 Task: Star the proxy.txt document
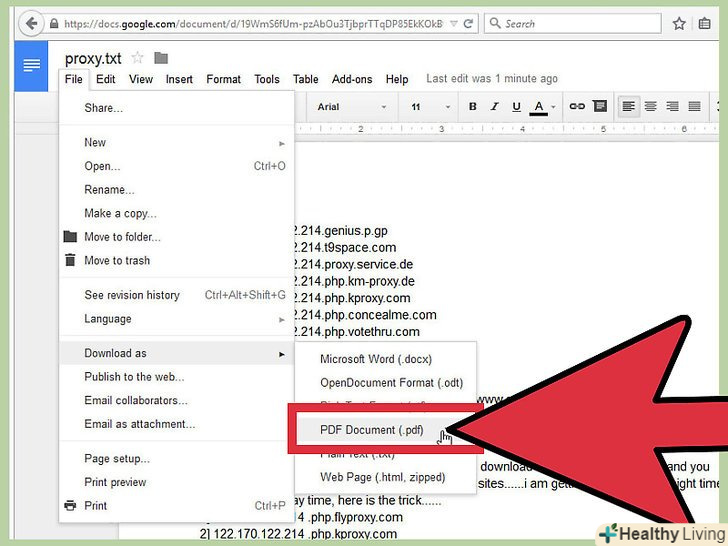(137, 58)
